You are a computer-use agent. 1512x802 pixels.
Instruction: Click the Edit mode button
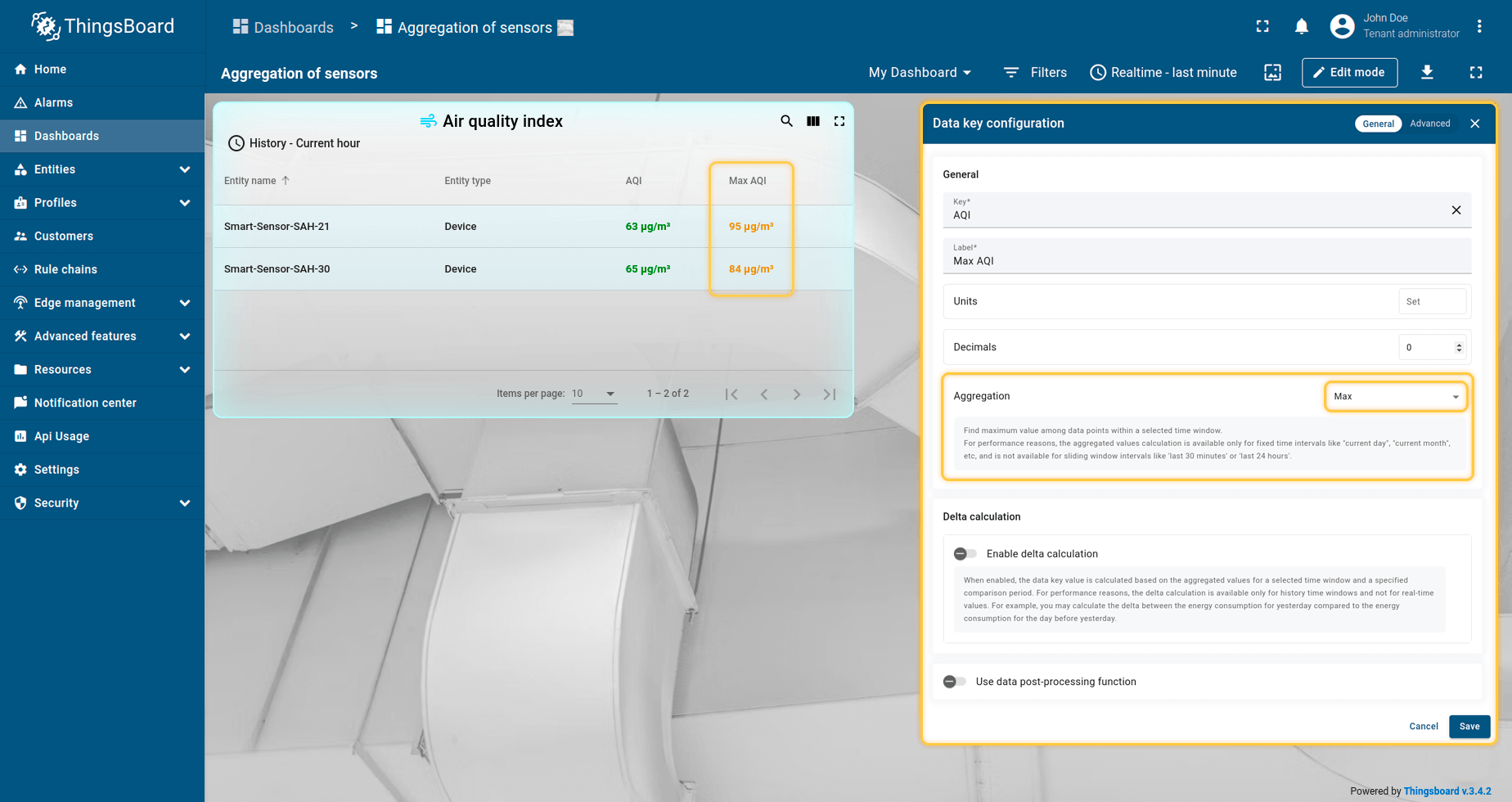1349,73
